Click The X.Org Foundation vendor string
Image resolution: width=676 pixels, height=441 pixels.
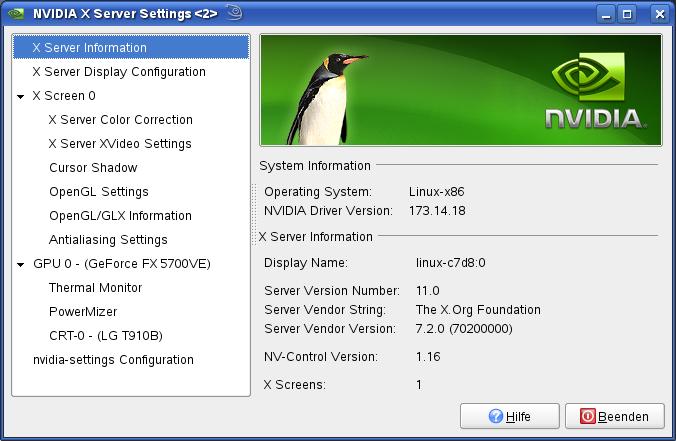478,310
